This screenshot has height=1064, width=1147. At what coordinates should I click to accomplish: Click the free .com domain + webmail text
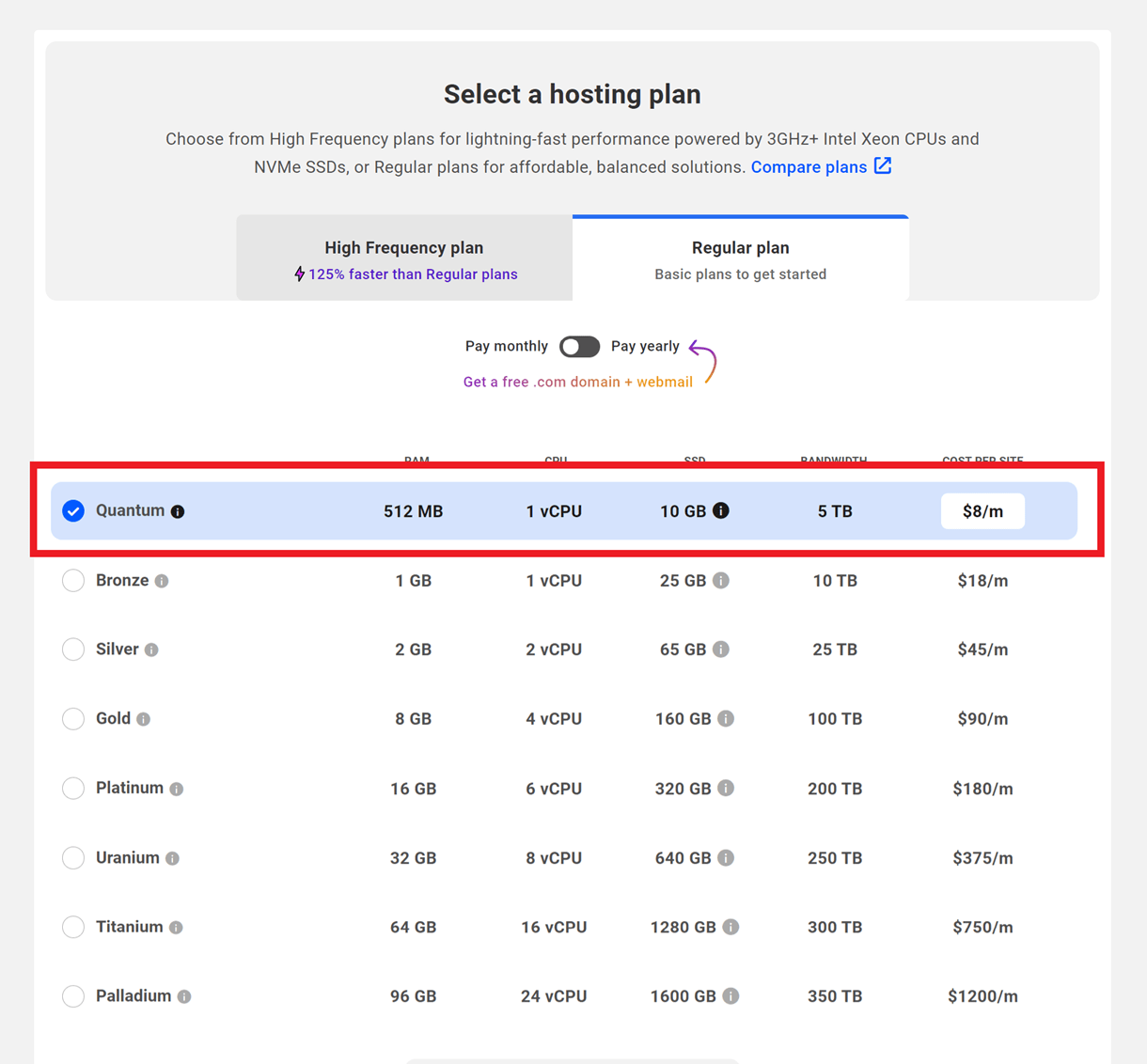click(x=577, y=382)
